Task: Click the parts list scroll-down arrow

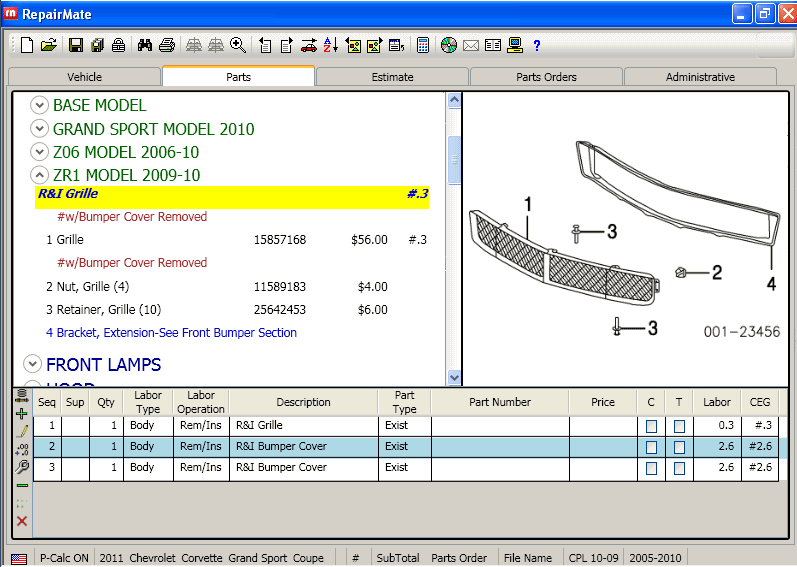Action: click(454, 377)
